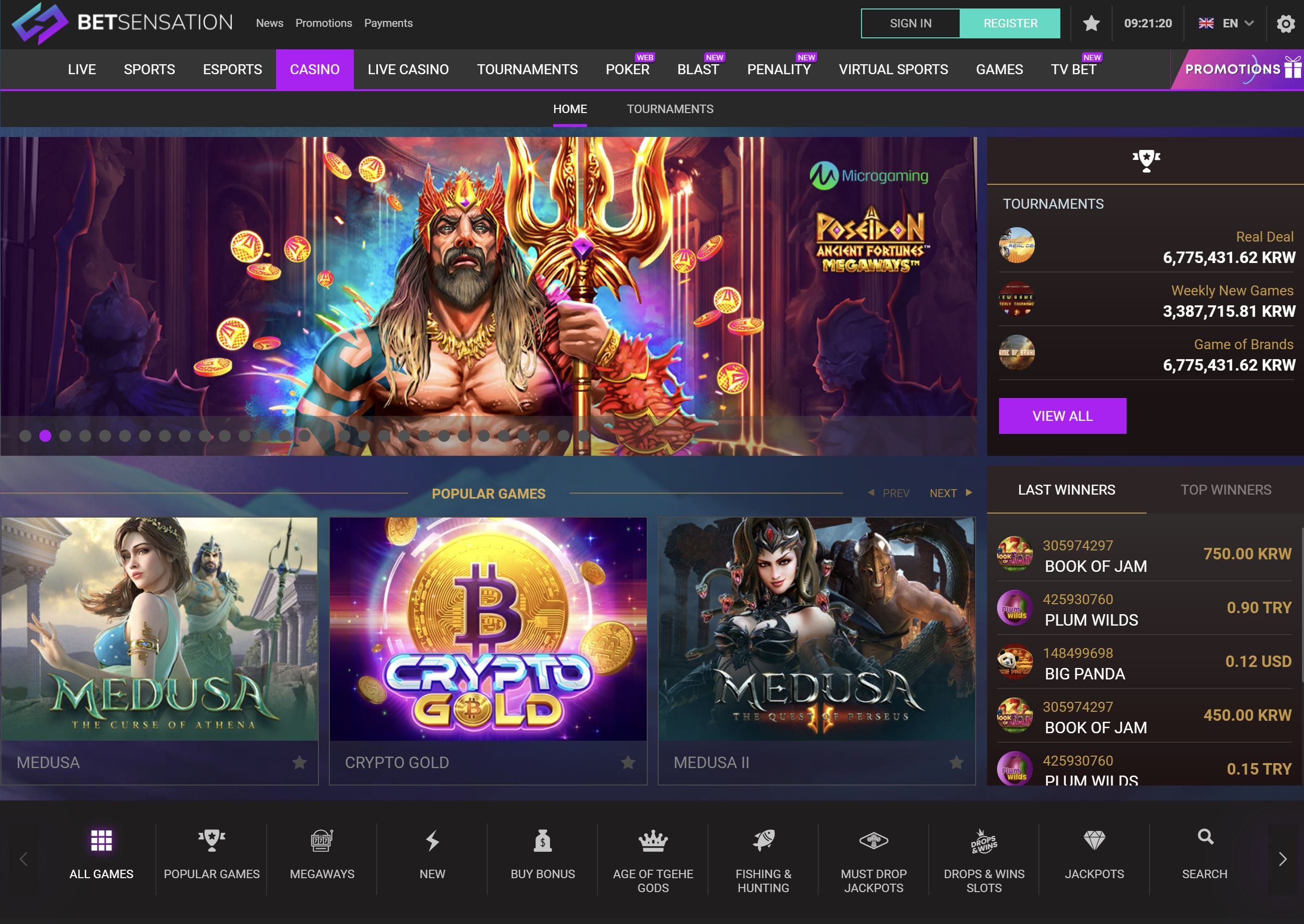
Task: Select the fifth carousel dot
Action: 105,436
